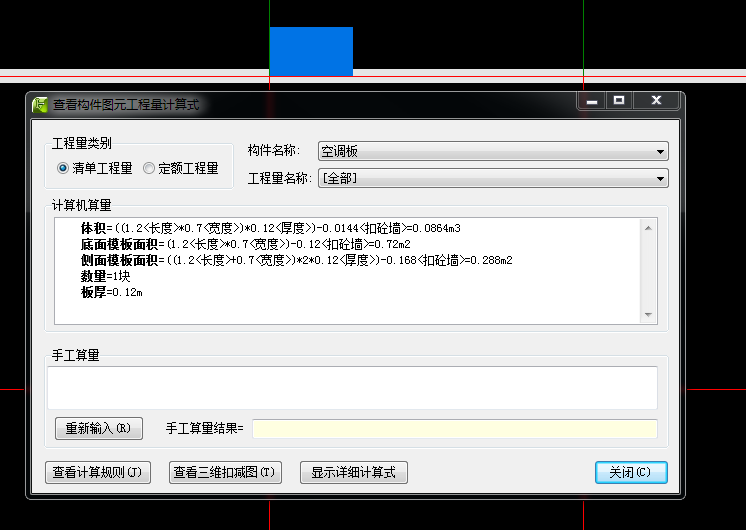Maximize the 查看构件图元工程量计算式 dialog
The height and width of the screenshot is (530, 746).
tap(619, 101)
